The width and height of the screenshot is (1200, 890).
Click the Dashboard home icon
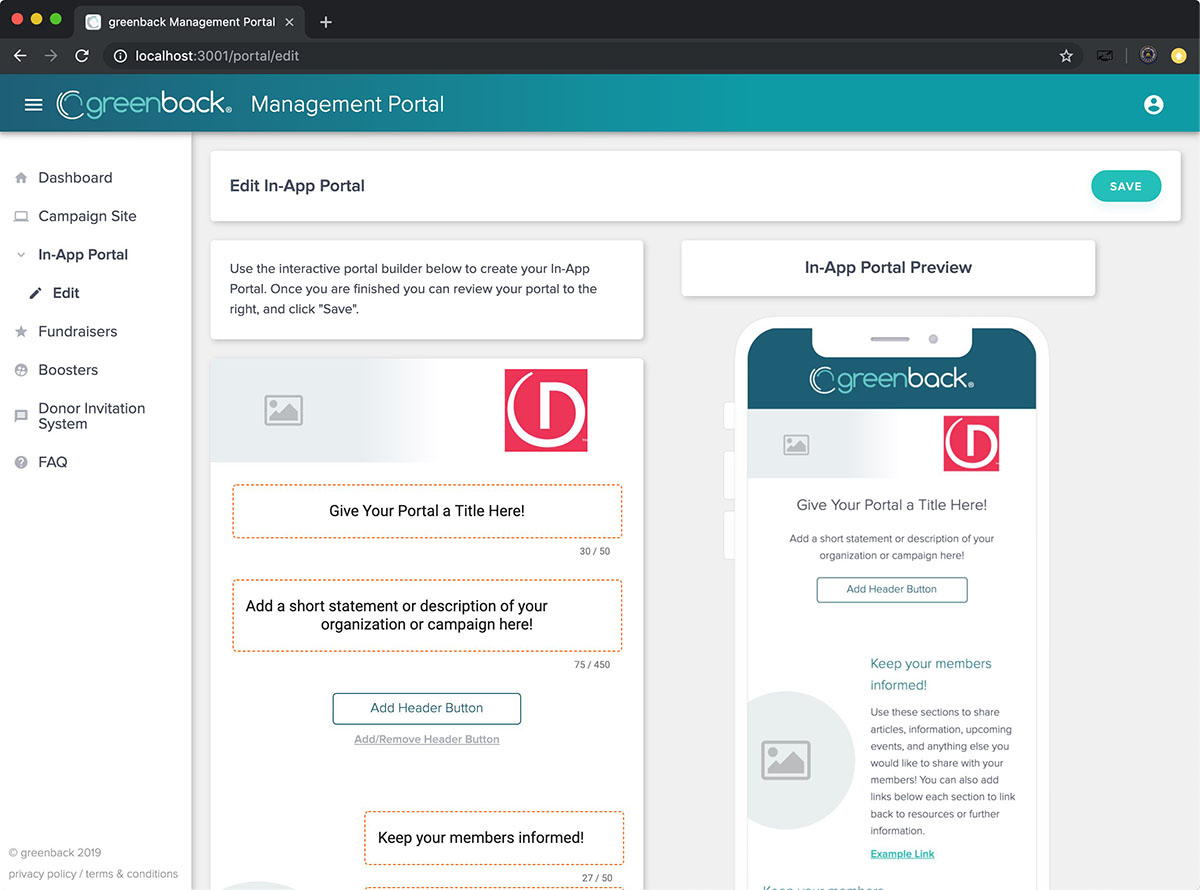tap(21, 178)
